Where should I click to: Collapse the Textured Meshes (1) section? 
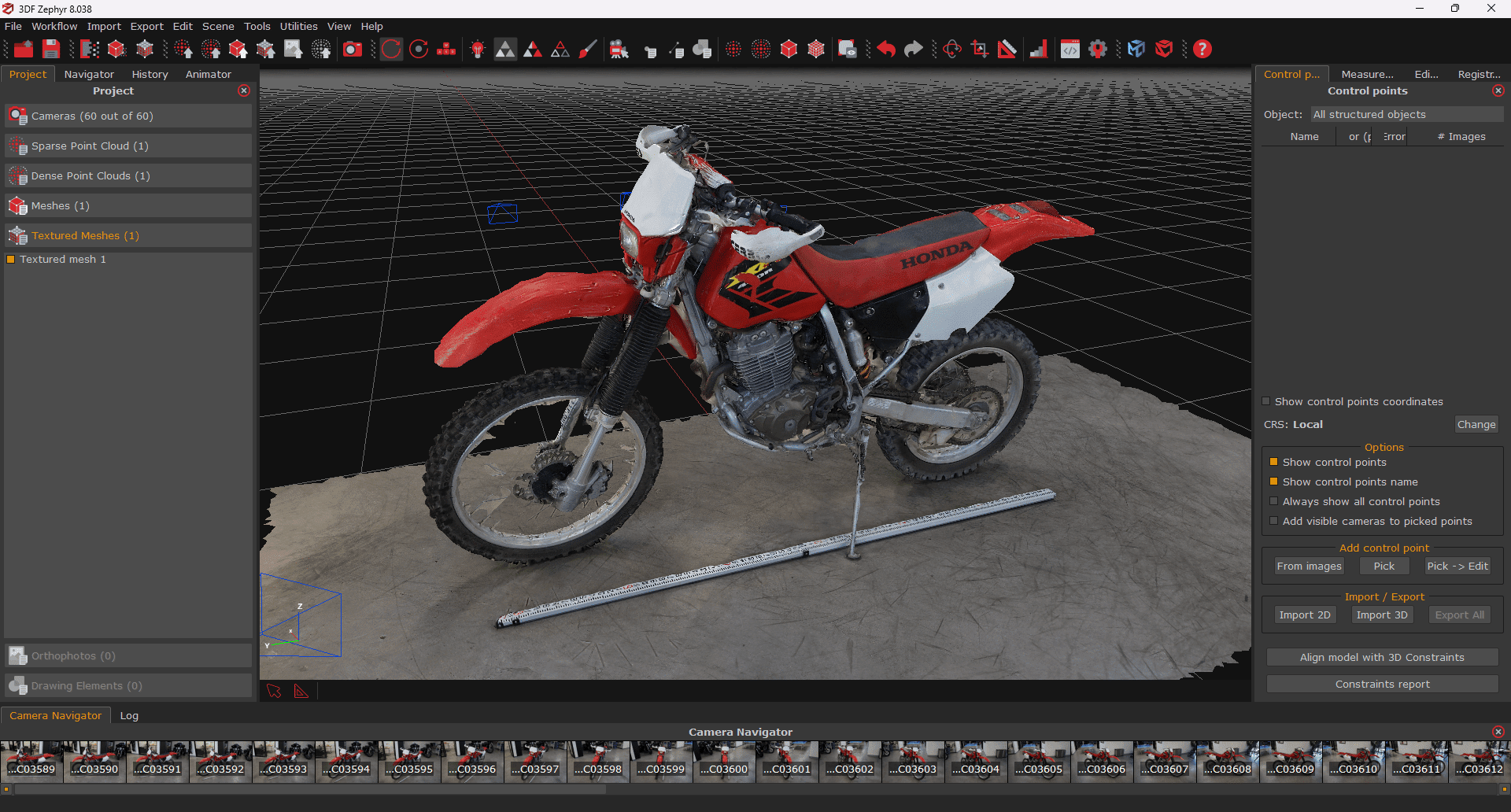point(128,235)
